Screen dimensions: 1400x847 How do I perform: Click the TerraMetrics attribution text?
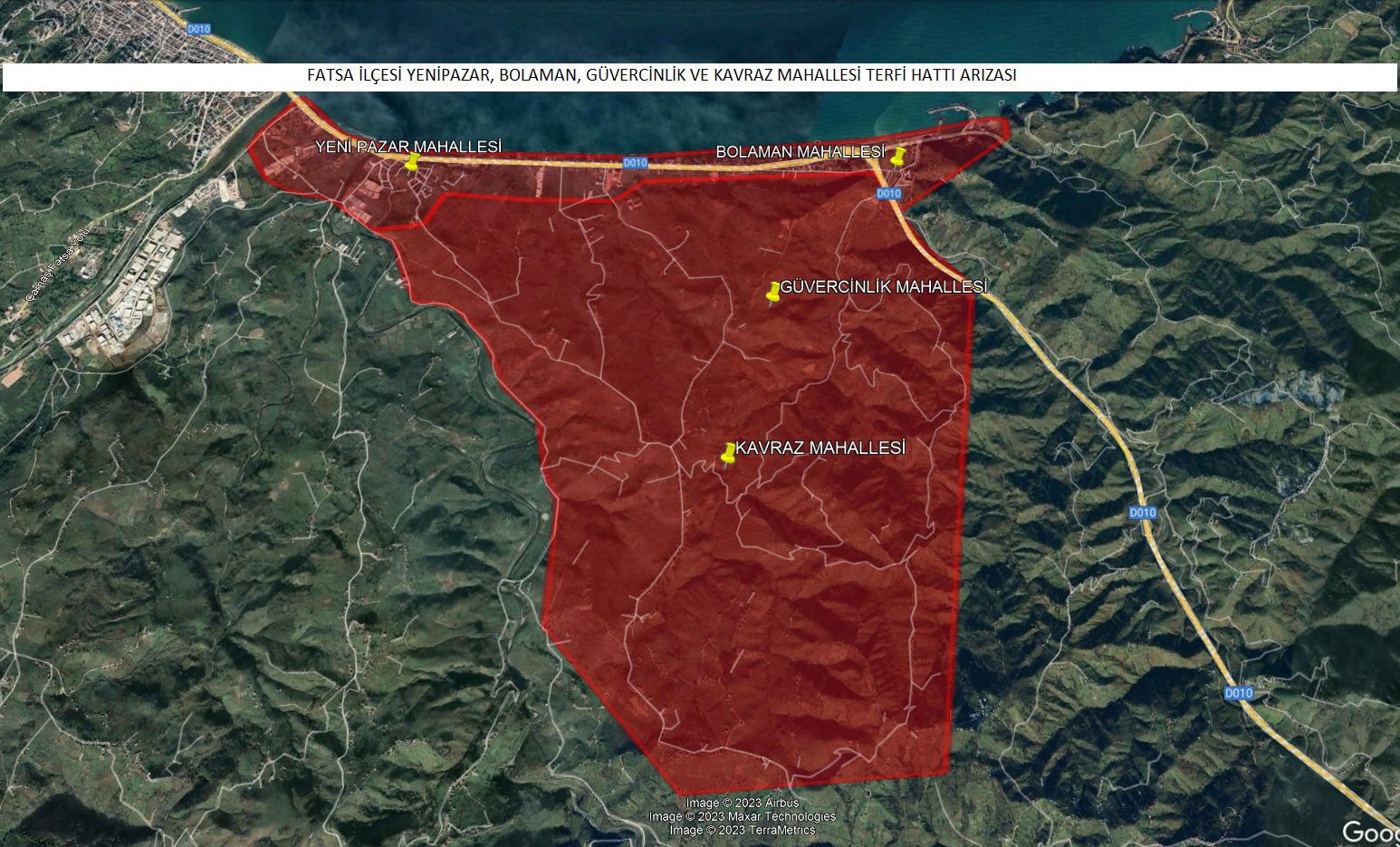[743, 830]
